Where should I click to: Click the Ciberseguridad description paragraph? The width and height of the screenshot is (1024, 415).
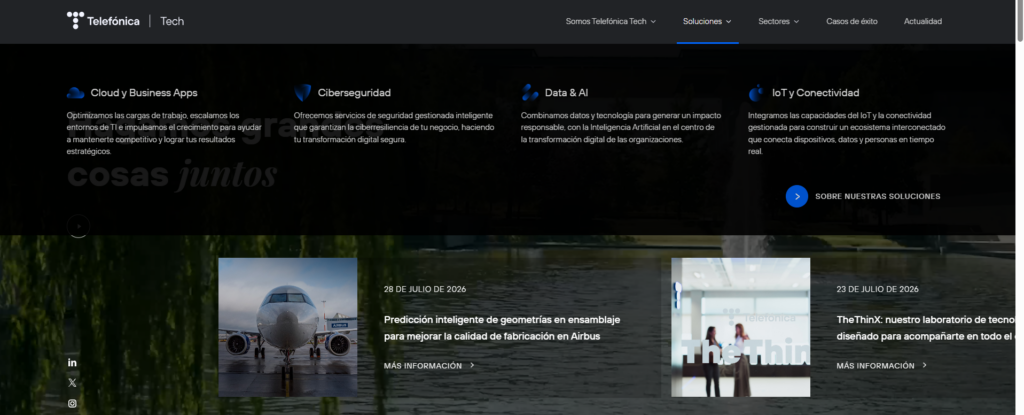point(394,127)
